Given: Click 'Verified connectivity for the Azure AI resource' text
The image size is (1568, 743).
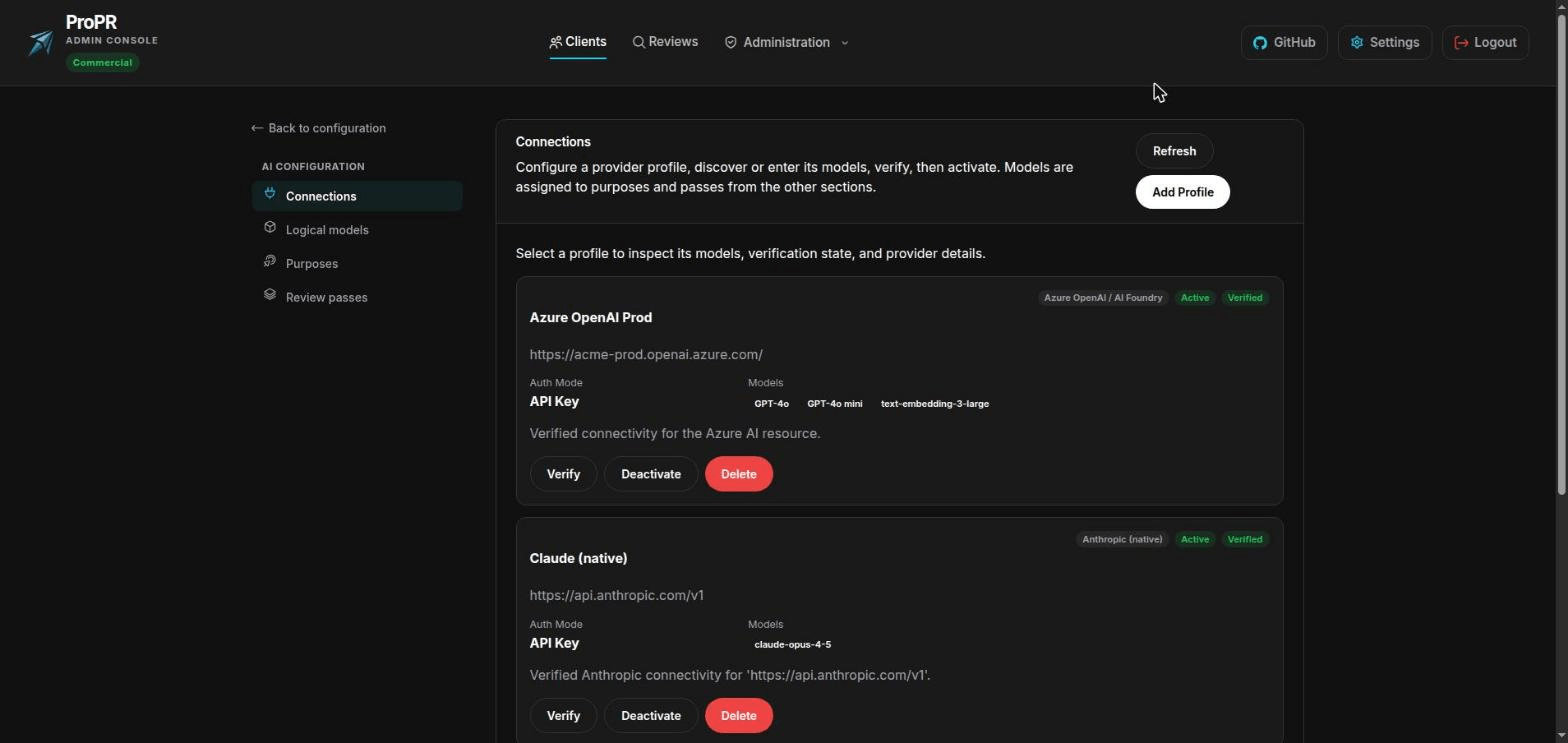Looking at the screenshot, I should [675, 434].
